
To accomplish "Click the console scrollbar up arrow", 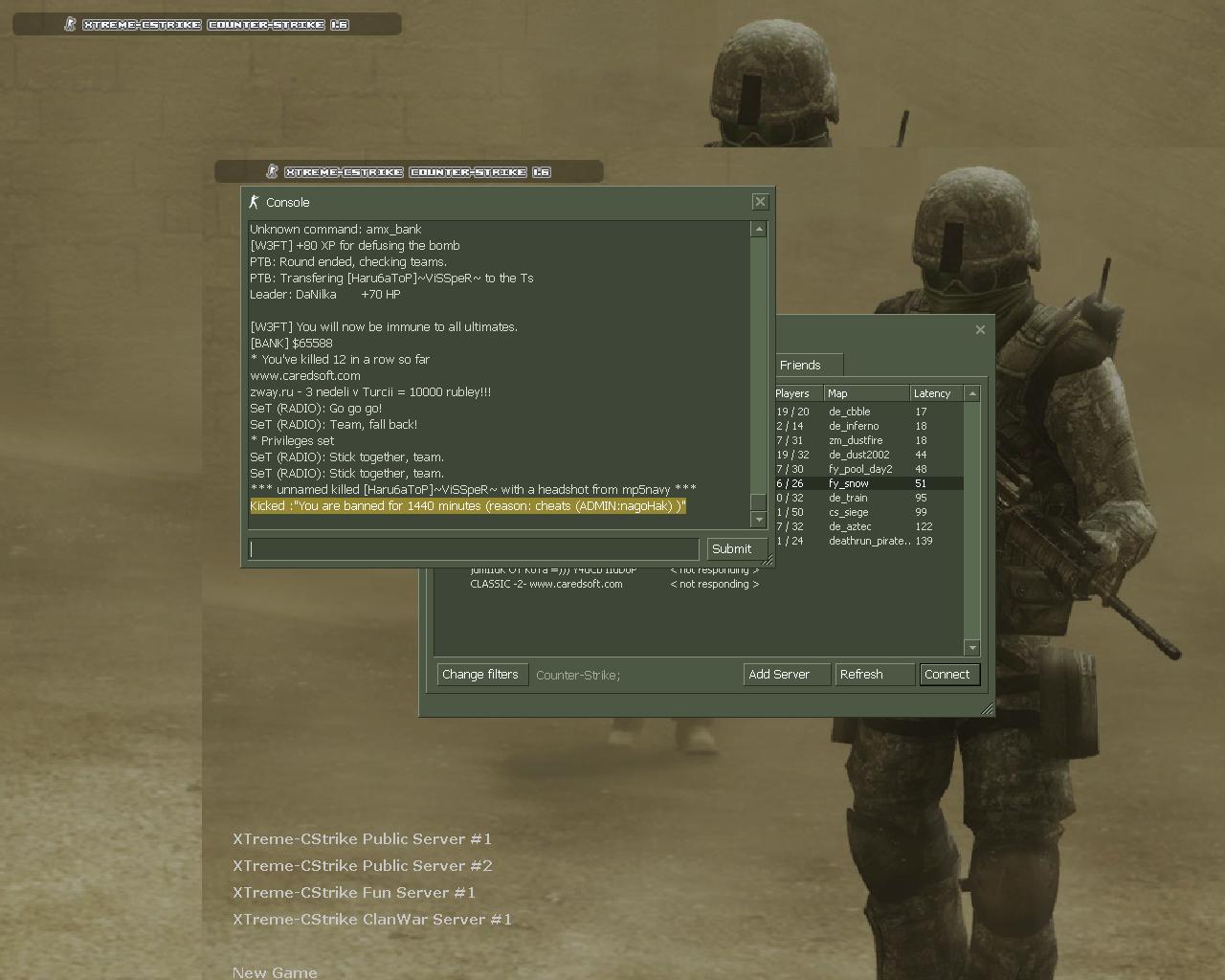I will [759, 229].
